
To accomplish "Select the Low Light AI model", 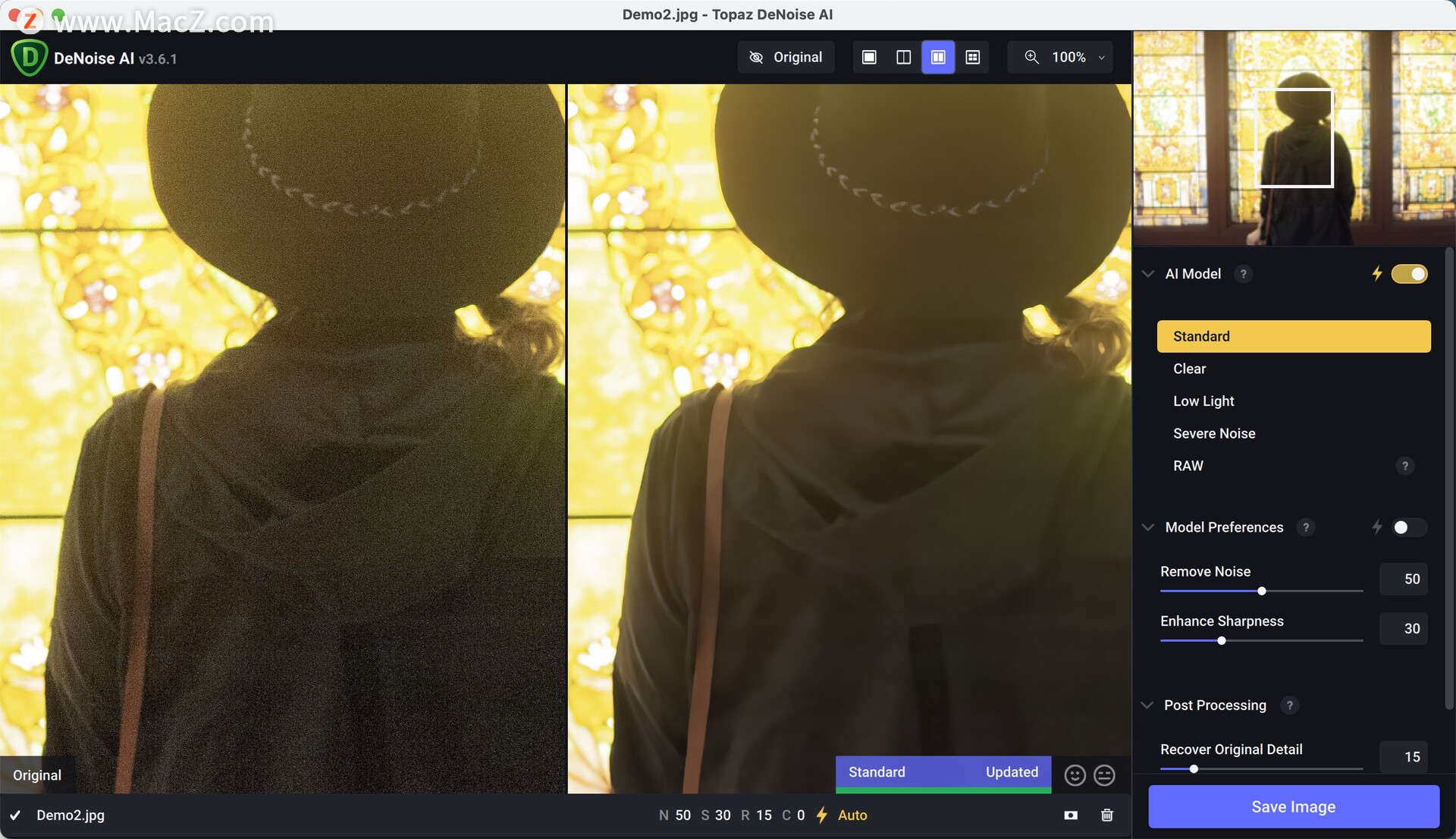I will click(x=1203, y=401).
